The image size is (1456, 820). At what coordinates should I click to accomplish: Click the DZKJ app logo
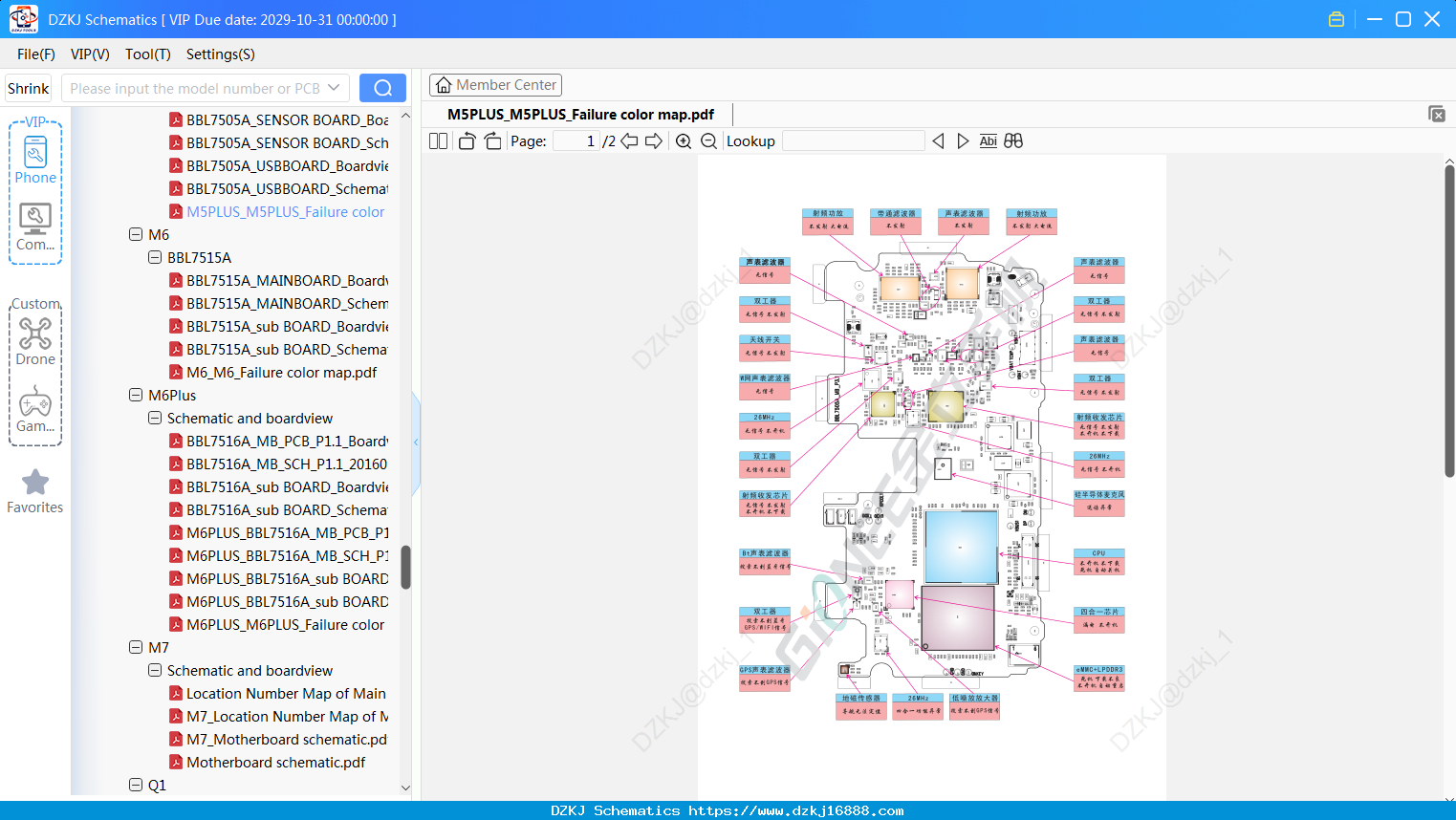pos(23,19)
